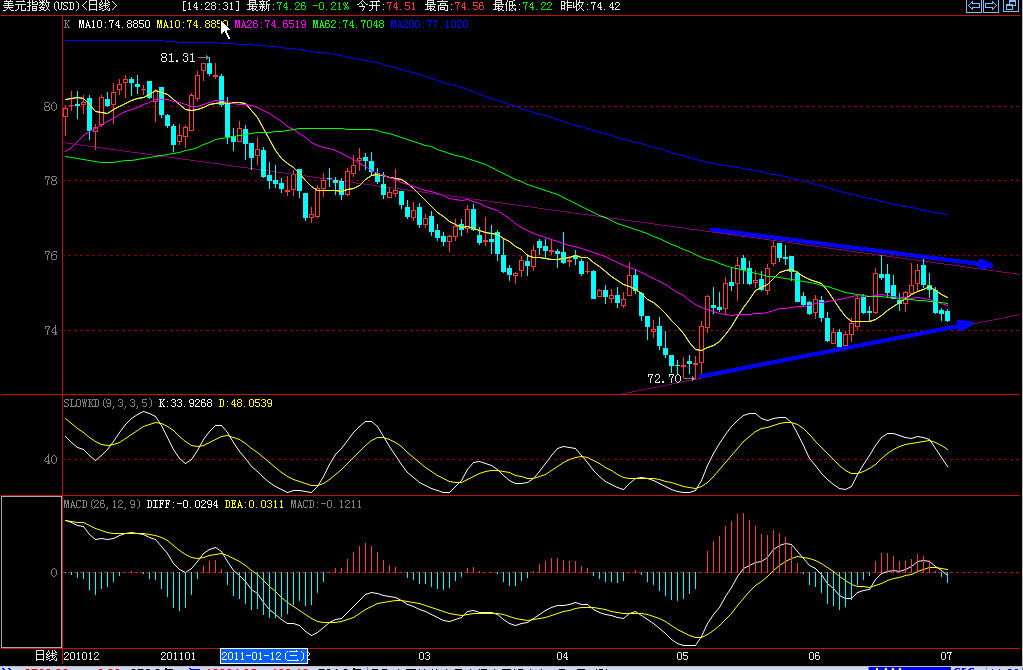This screenshot has width=1023, height=670.
Task: Select the green MA62:74.7048 label
Action: pos(348,24)
